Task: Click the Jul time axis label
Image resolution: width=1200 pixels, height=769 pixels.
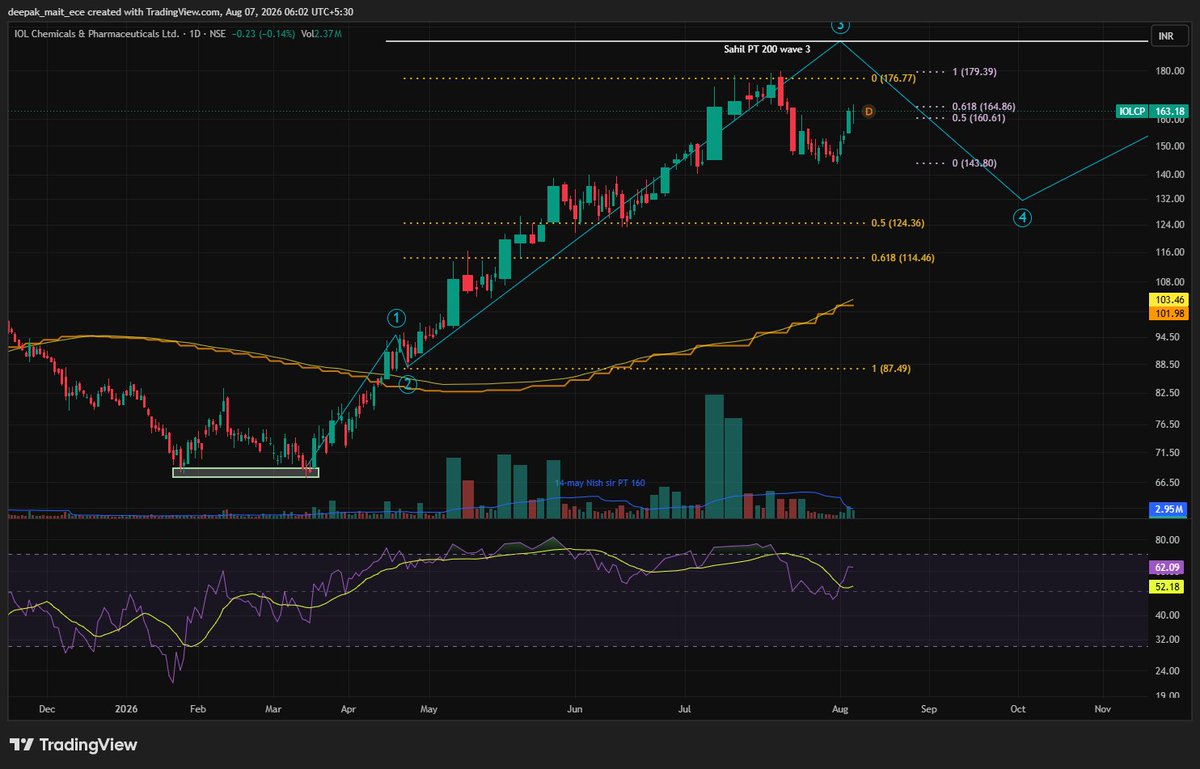Action: click(687, 709)
